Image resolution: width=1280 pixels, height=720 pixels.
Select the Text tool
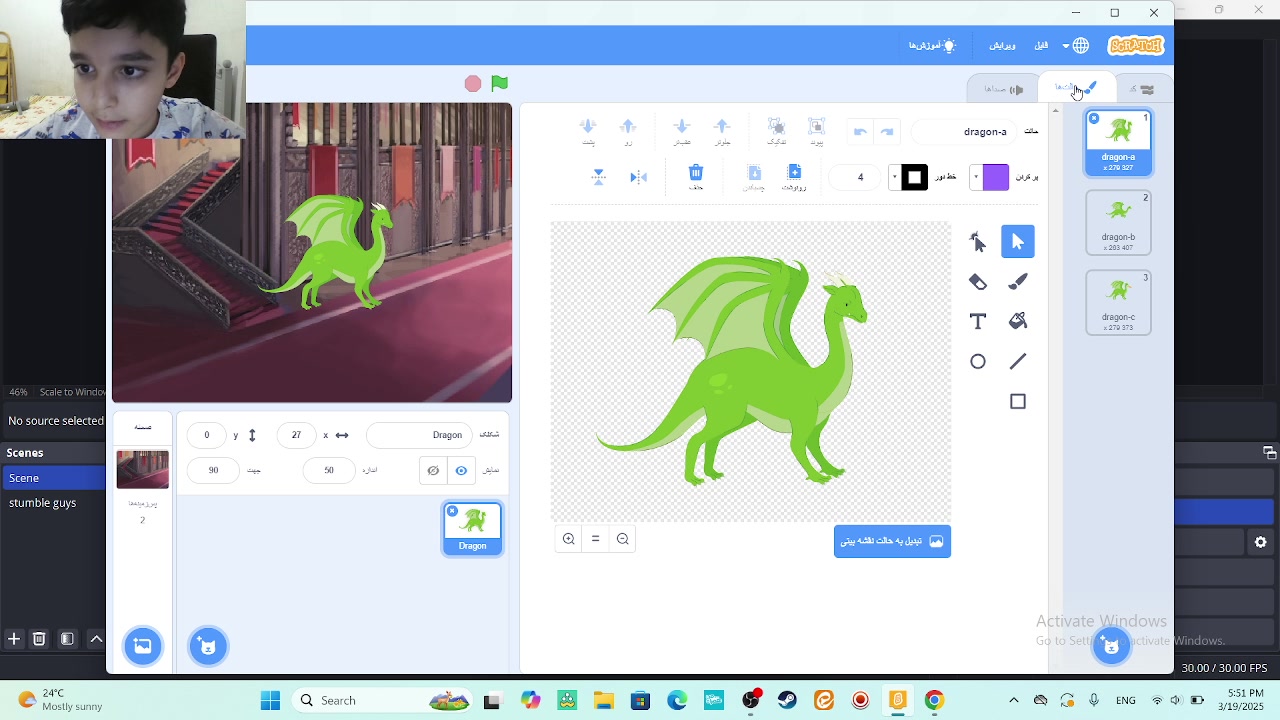[x=978, y=321]
